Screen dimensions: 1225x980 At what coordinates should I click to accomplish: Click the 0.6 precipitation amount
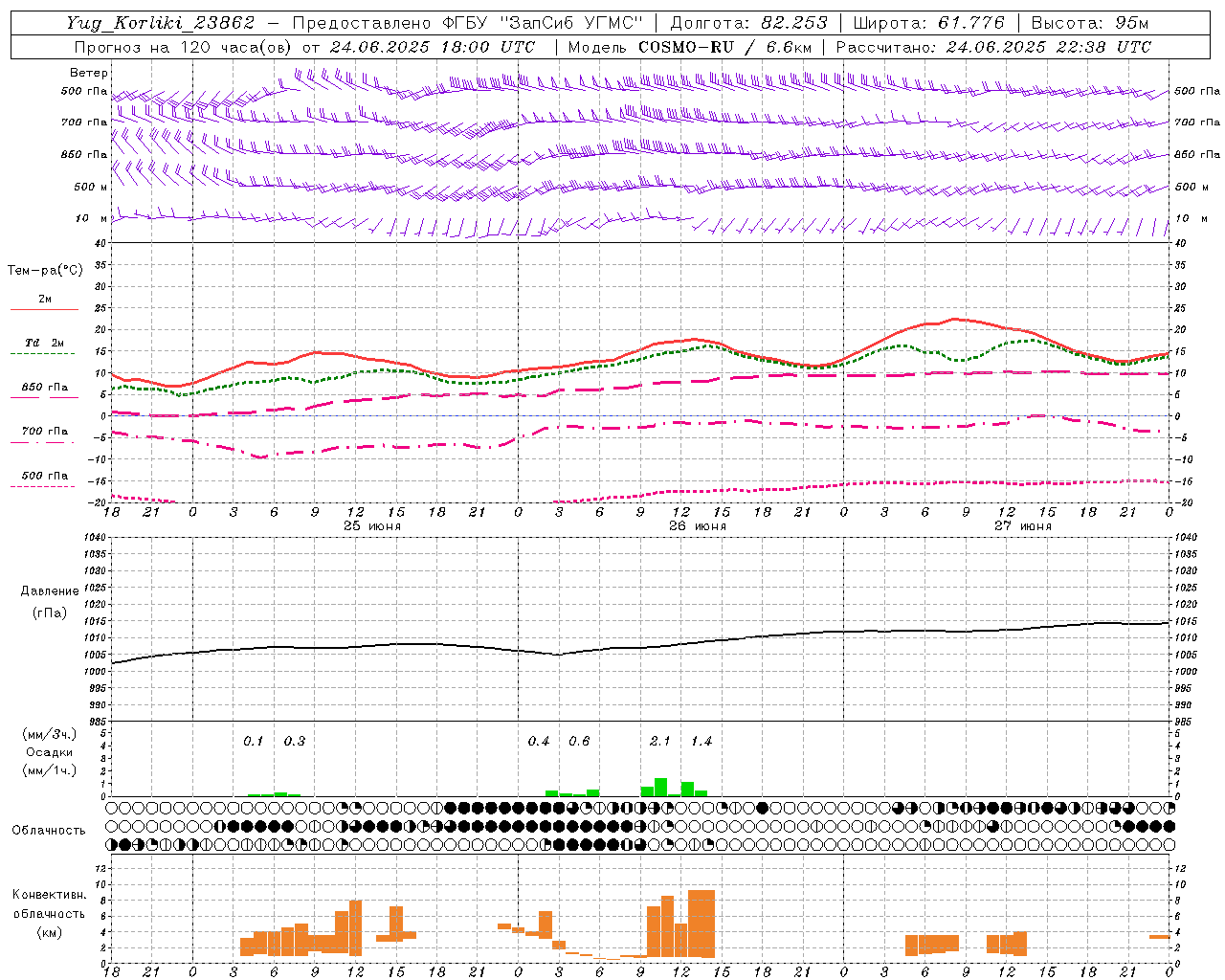coord(580,742)
